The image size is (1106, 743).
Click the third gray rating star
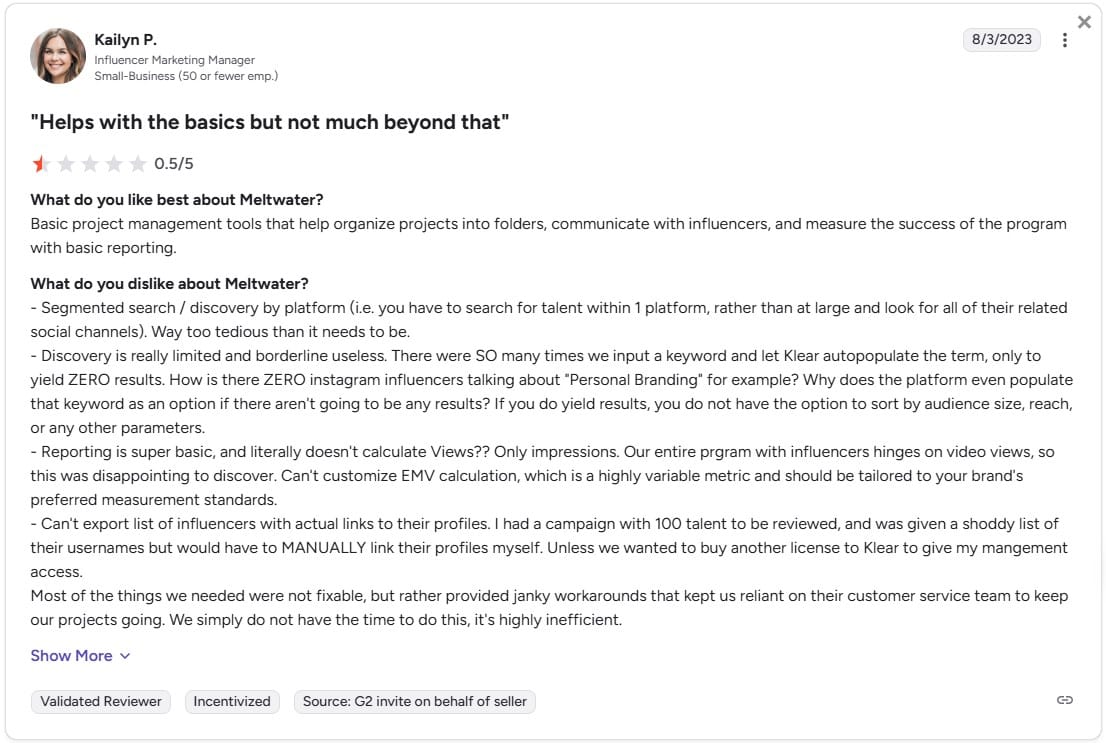90,164
